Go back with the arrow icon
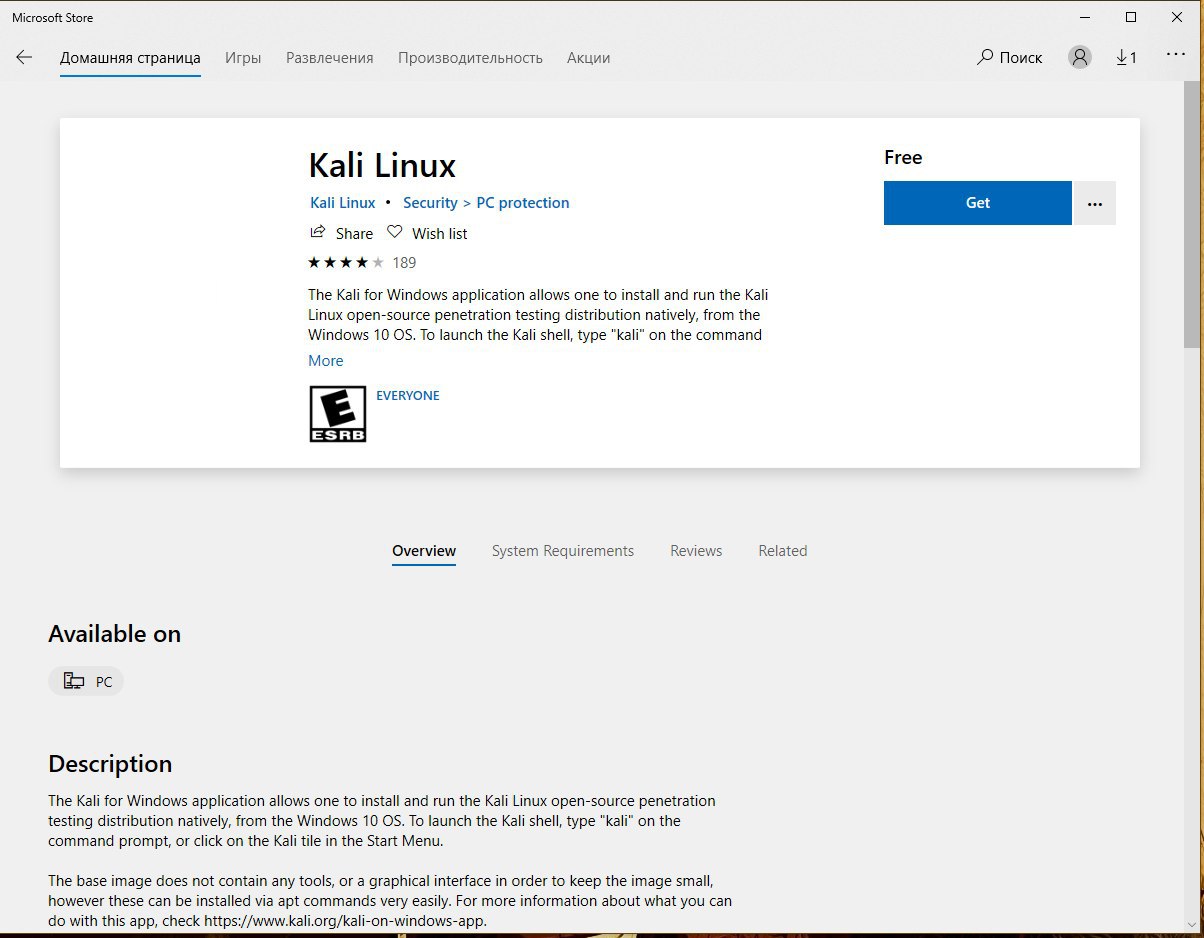The image size is (1204, 938). (x=24, y=57)
